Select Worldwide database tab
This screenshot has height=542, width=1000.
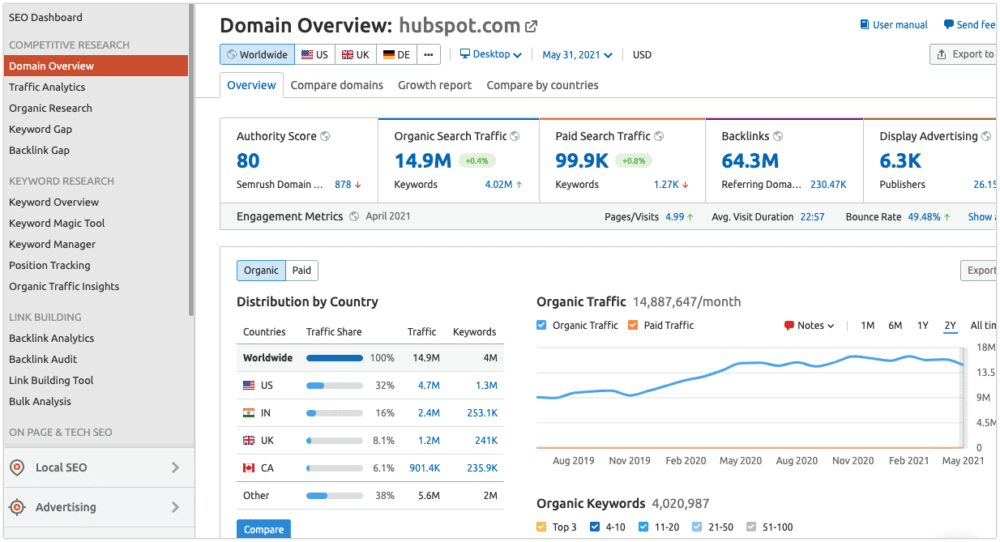(258, 54)
